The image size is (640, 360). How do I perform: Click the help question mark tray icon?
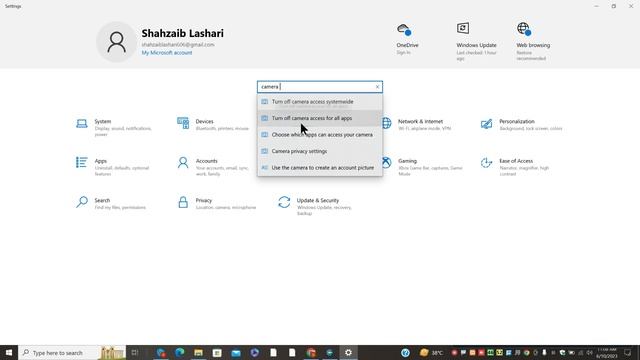[405, 353]
